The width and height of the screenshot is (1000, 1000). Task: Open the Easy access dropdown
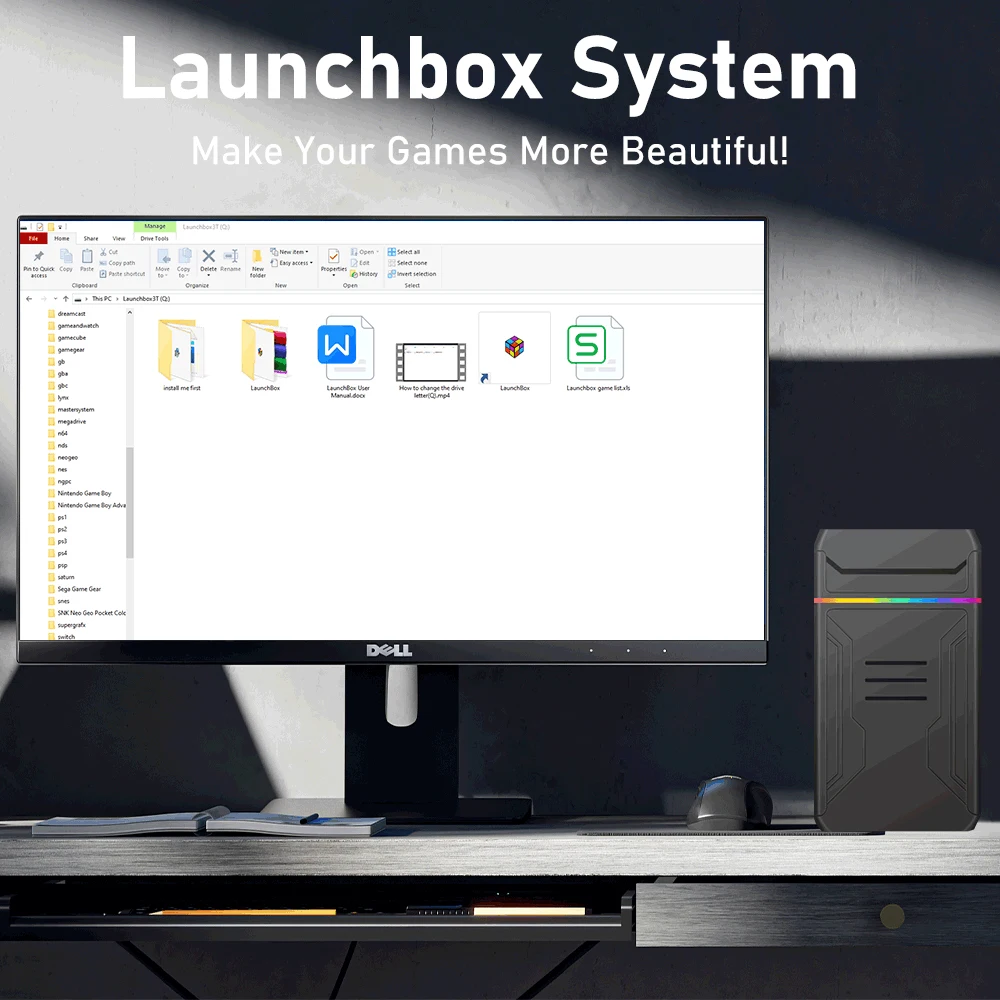(291, 263)
